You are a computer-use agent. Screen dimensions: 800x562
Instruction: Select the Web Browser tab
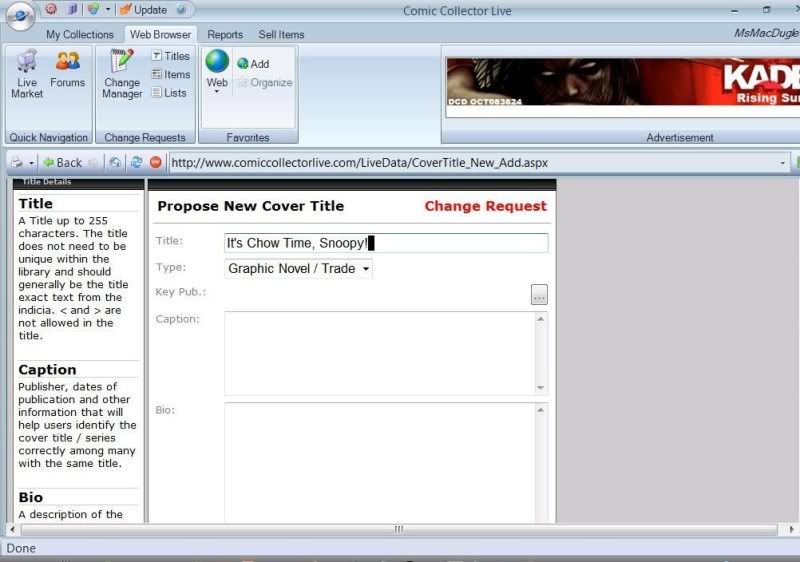(160, 34)
